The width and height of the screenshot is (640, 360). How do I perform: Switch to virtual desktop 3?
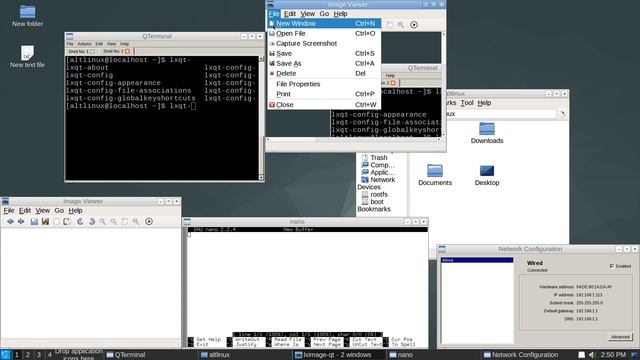[39, 355]
